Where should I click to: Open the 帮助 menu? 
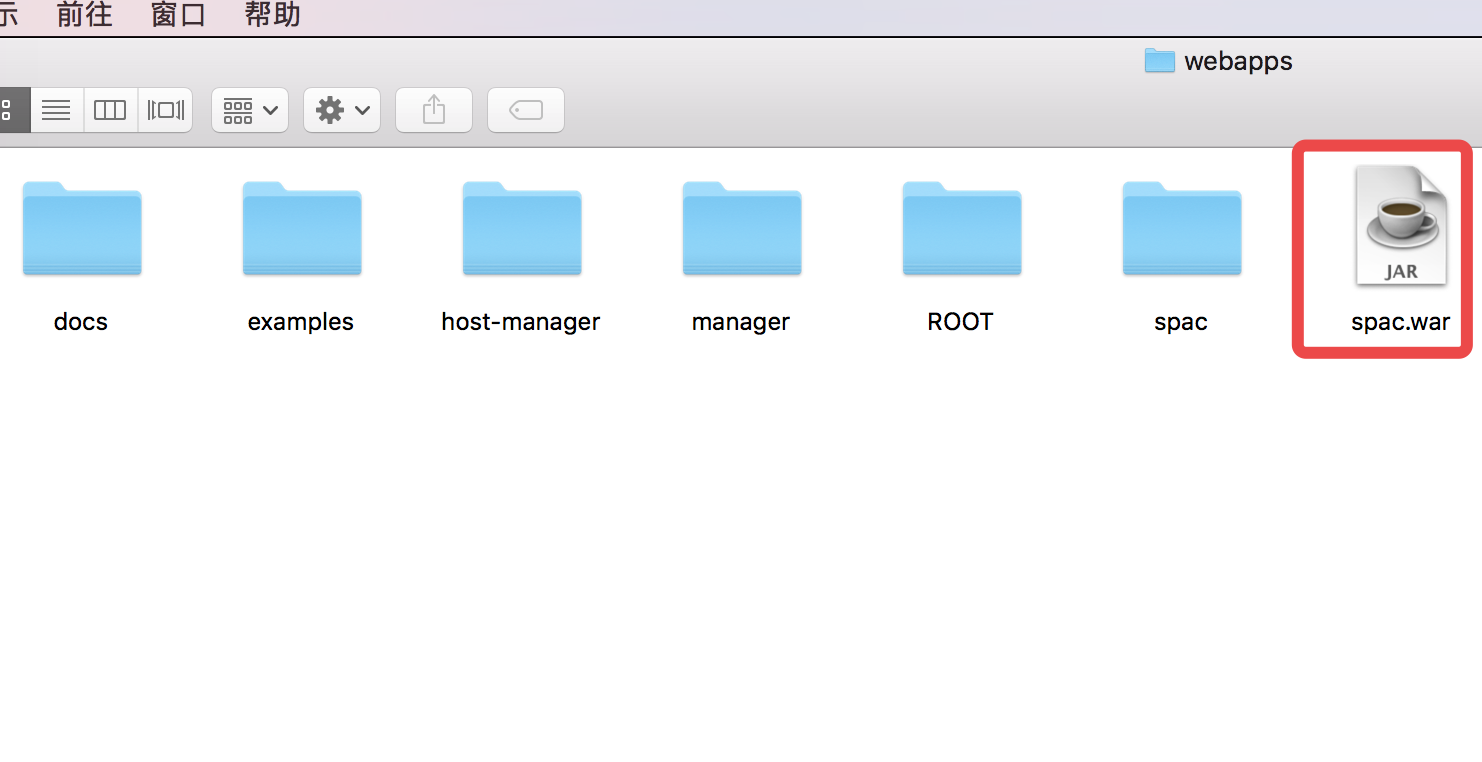click(273, 15)
